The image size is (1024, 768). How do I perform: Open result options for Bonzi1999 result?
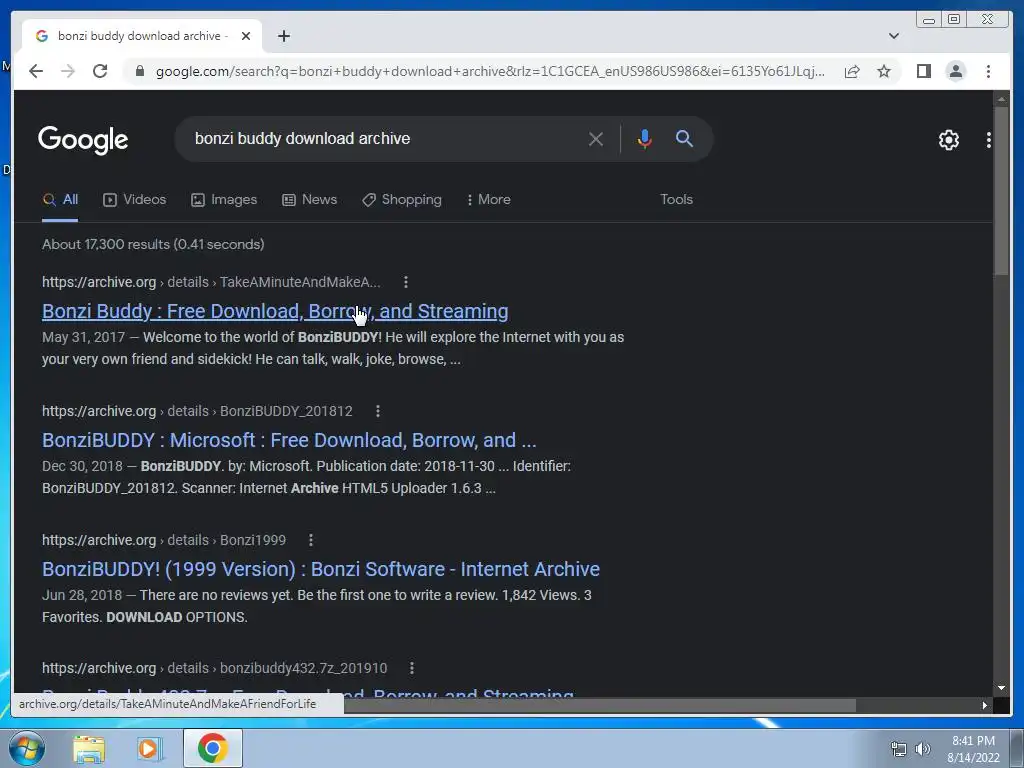311,541
